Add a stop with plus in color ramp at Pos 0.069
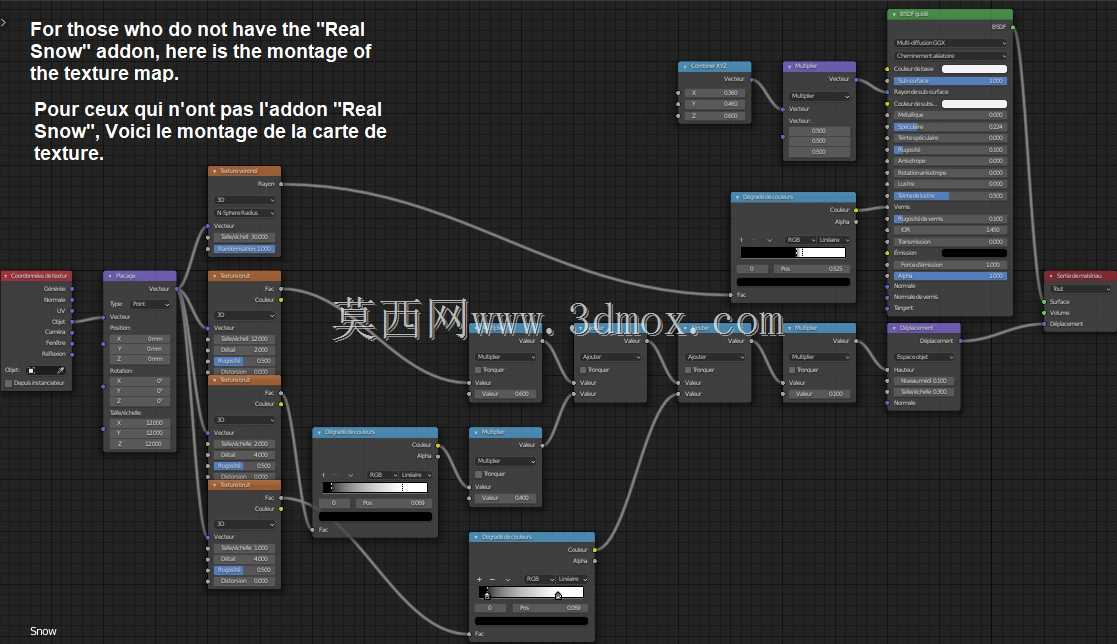 click(323, 474)
